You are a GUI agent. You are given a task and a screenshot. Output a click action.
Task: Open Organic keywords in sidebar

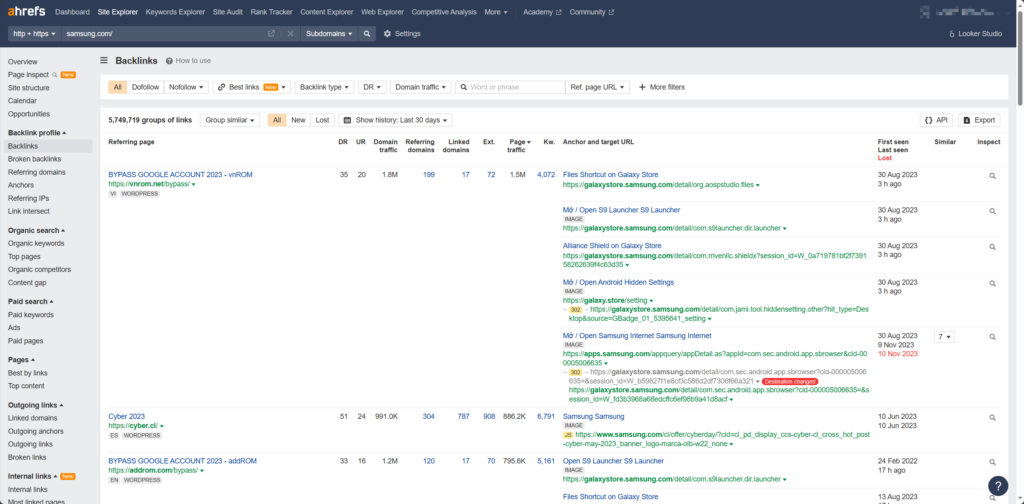36,244
